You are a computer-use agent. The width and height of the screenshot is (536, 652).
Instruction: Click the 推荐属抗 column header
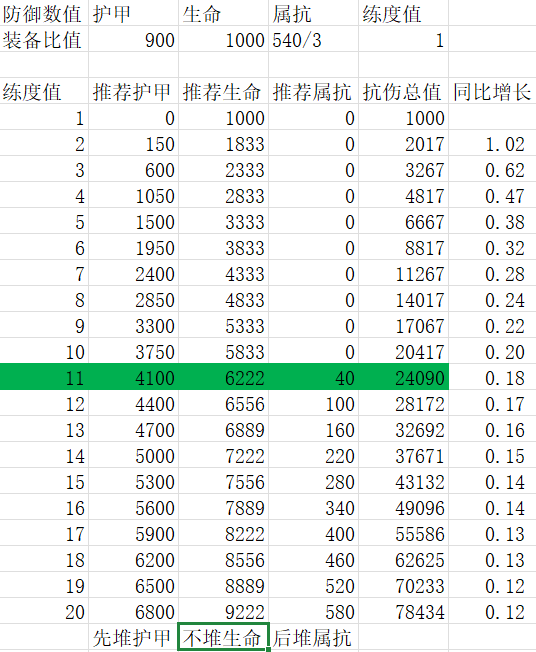click(x=313, y=91)
